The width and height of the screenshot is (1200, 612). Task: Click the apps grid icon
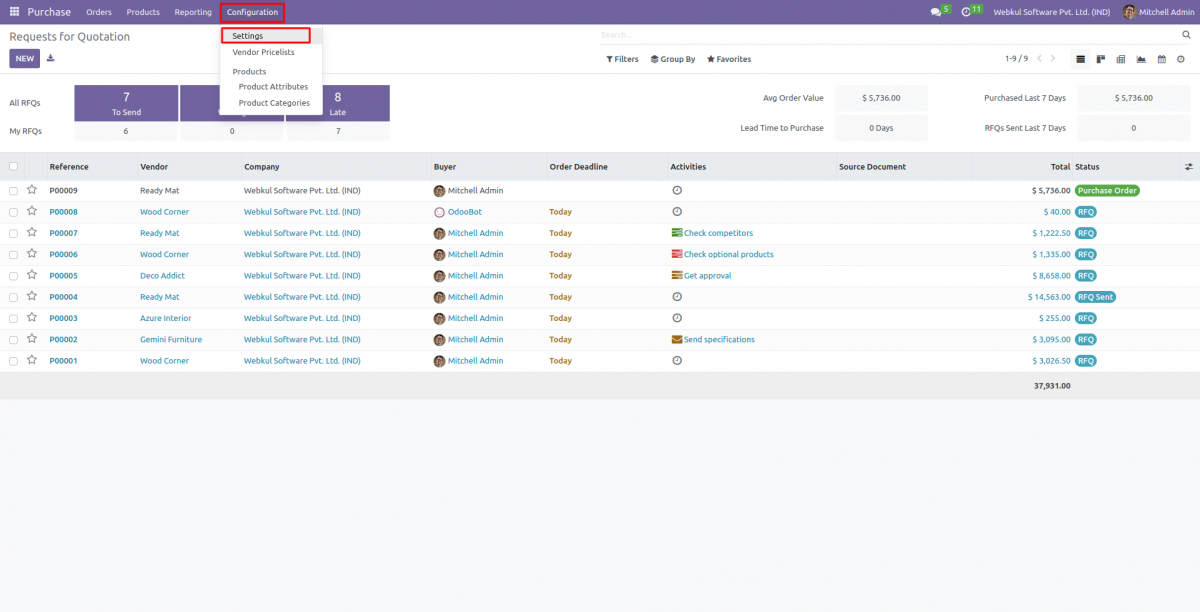tap(14, 11)
